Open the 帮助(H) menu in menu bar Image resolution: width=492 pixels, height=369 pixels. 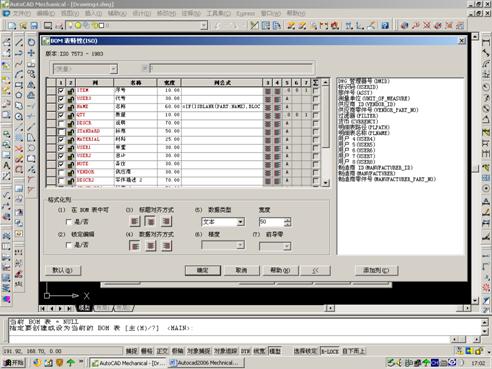coord(296,13)
